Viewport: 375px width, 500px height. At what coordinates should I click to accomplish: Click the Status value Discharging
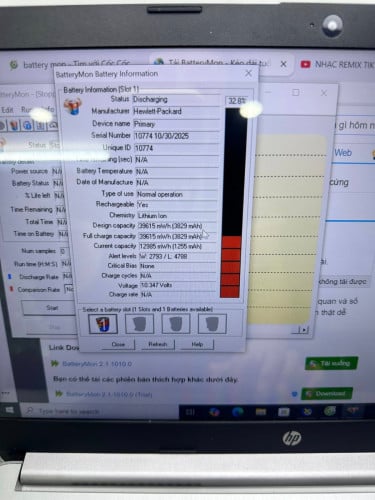coord(176,99)
